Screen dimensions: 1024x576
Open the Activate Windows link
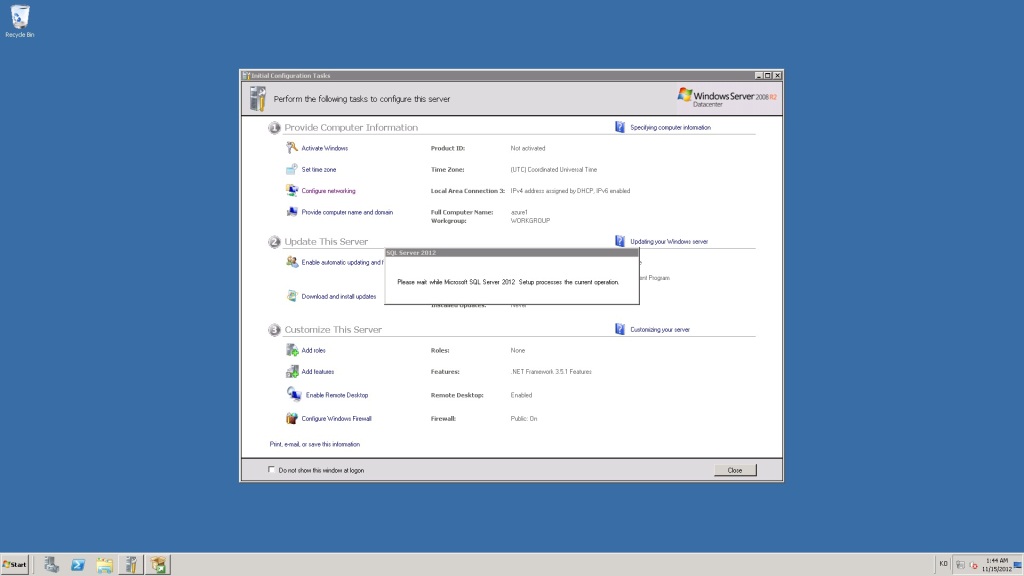click(325, 148)
